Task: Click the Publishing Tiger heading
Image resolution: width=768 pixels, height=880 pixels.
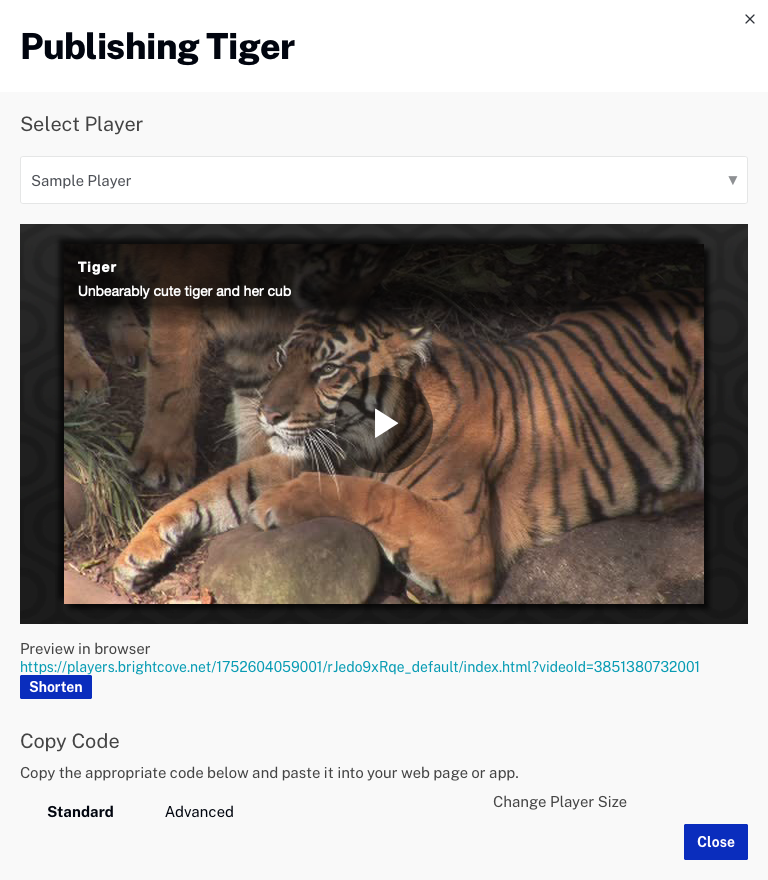Action: 158,47
